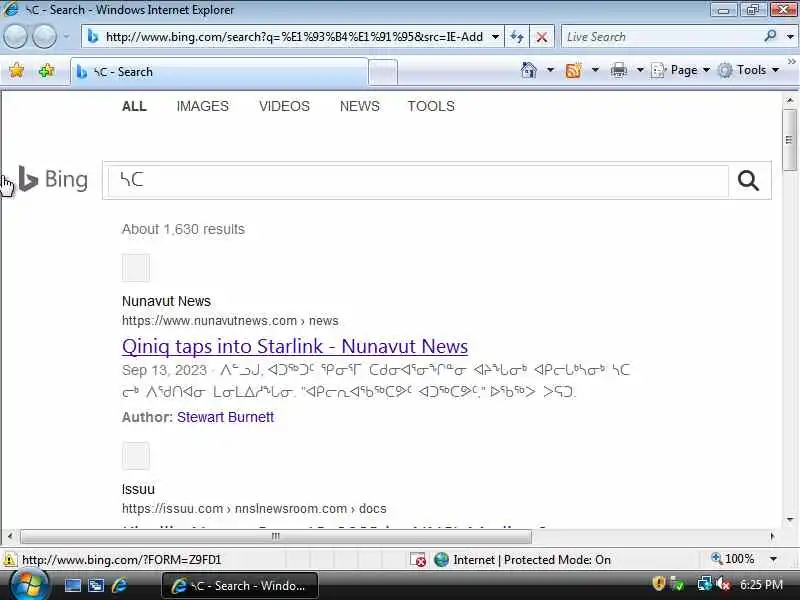
Task: Click the Home page icon
Action: 529,70
